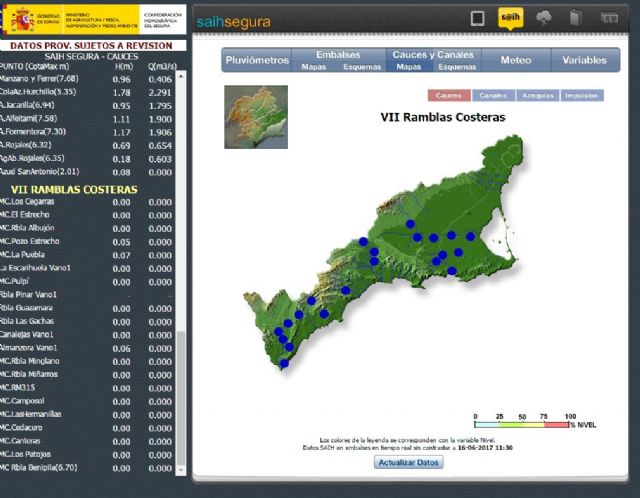This screenshot has height=498, width=640.
Task: Switch to the Meteo tab
Action: pyautogui.click(x=515, y=60)
